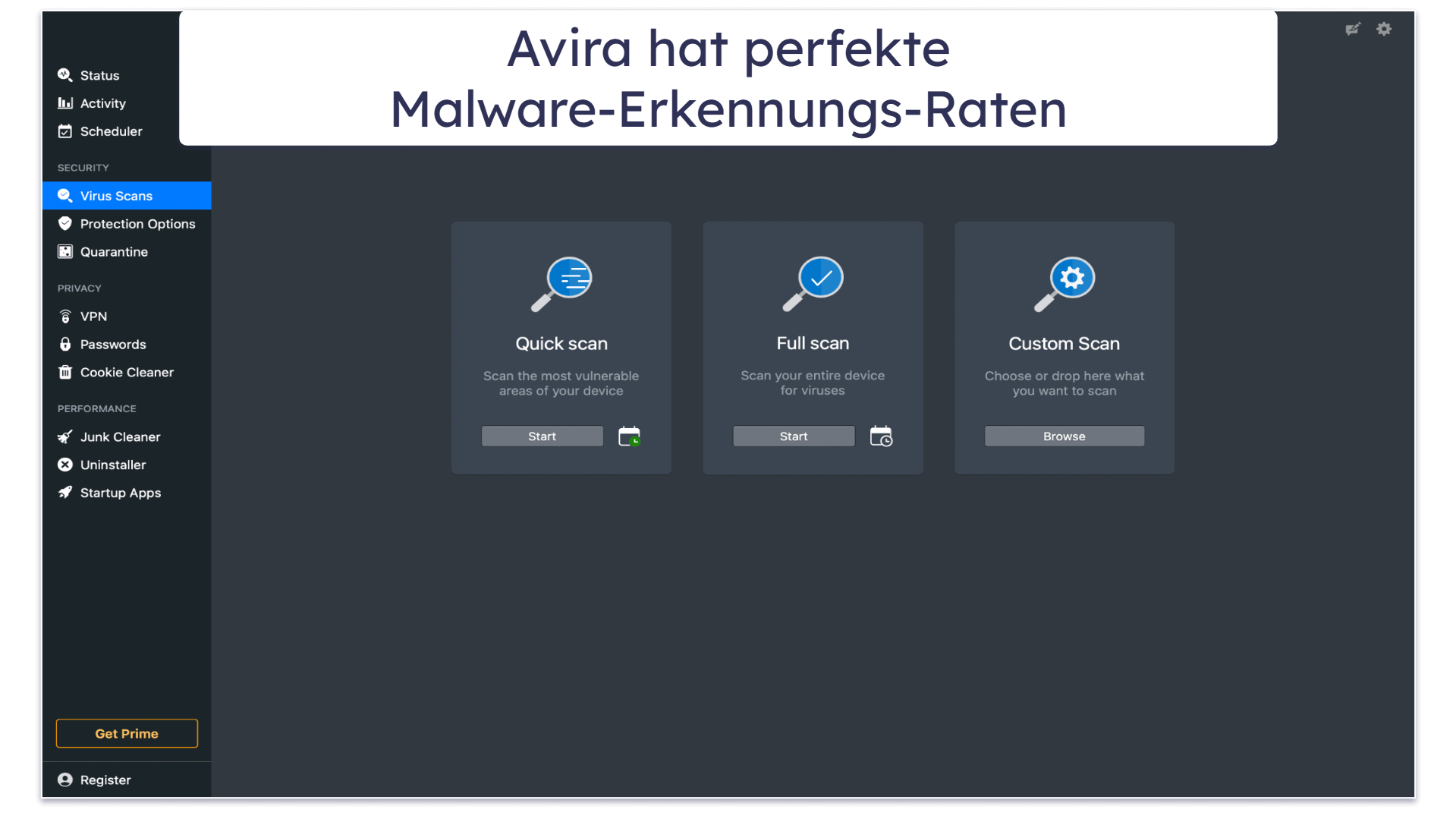Browse files for Custom Scan
Image resolution: width=1456 pixels, height=819 pixels.
coord(1064,436)
